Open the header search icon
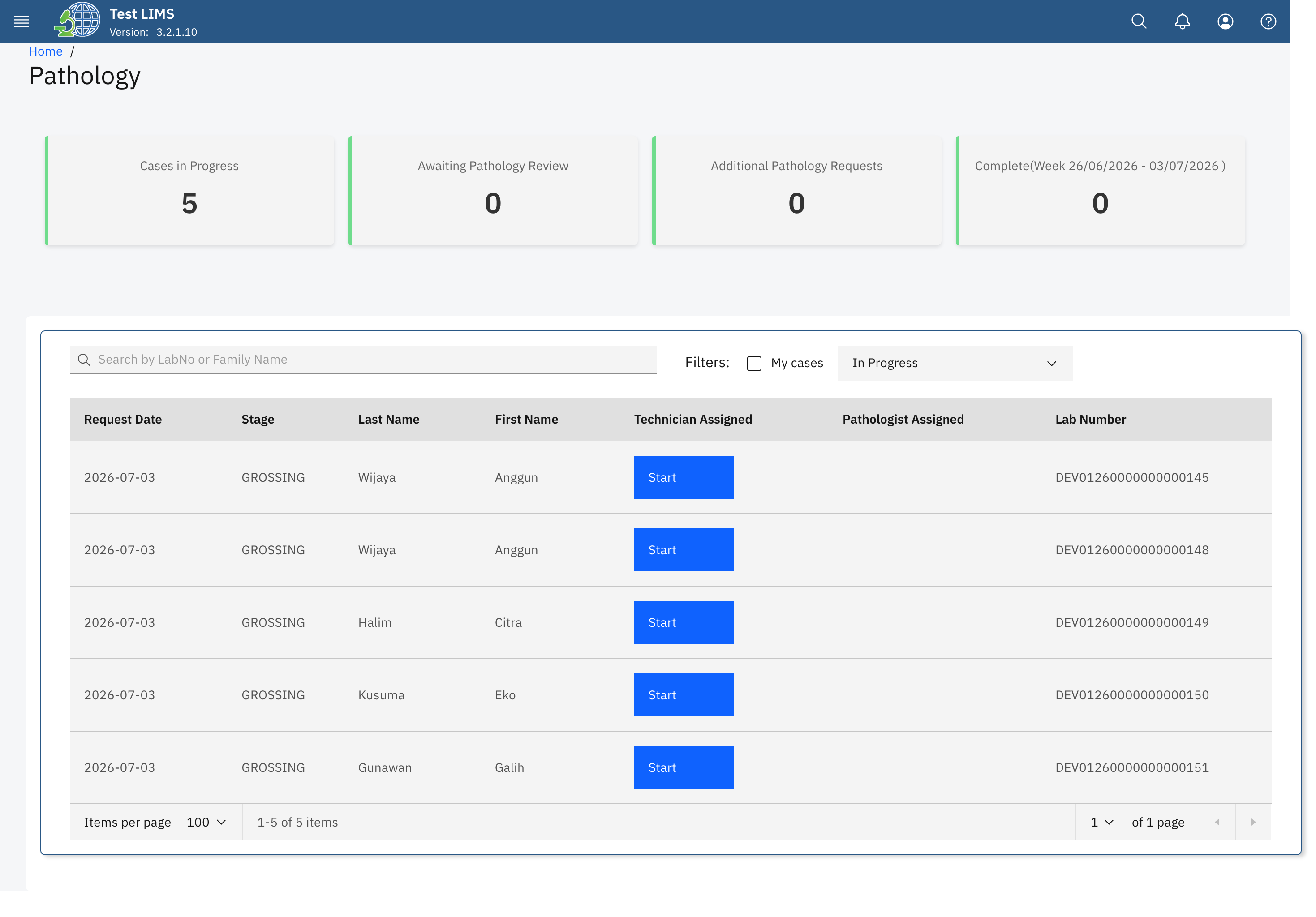 click(x=1139, y=22)
